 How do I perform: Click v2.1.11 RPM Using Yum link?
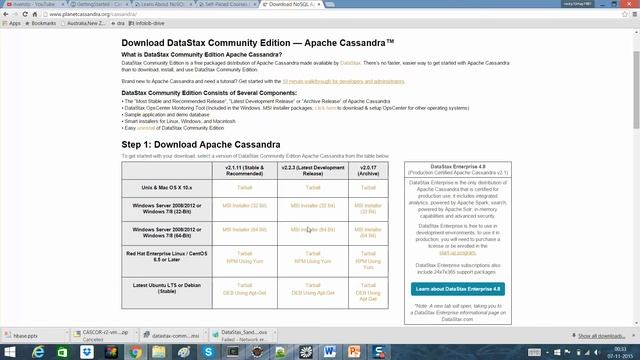tap(244, 261)
